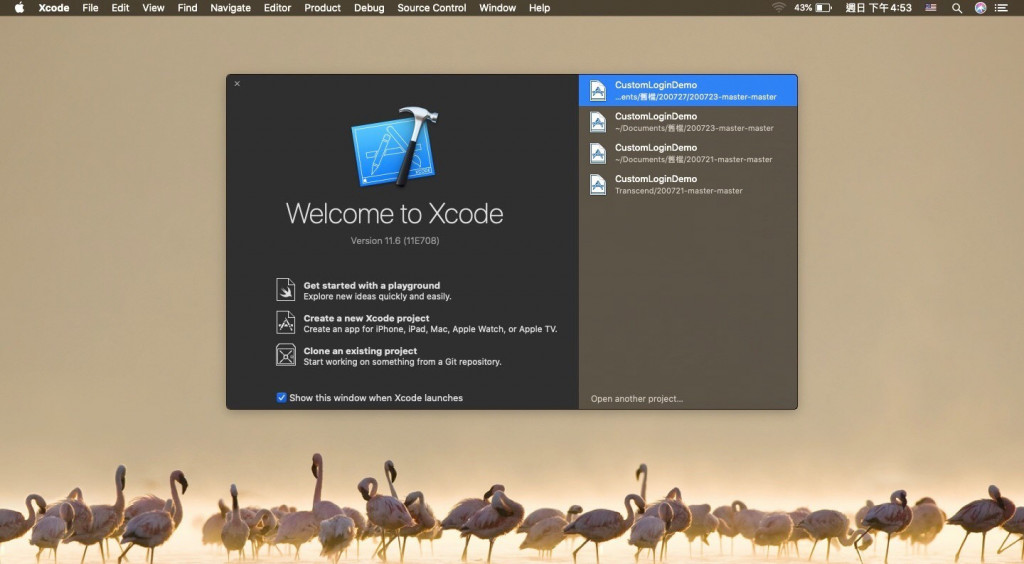Select CustomLoginDemo in 200727/200723-master-master
Screen dimensions: 1024x564
688,91
